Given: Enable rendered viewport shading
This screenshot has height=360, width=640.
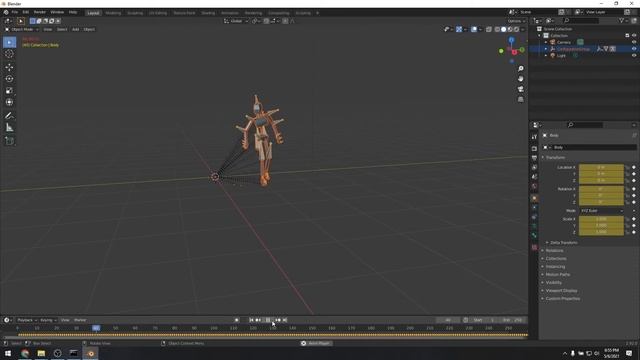Looking at the screenshot, I should (x=517, y=29).
